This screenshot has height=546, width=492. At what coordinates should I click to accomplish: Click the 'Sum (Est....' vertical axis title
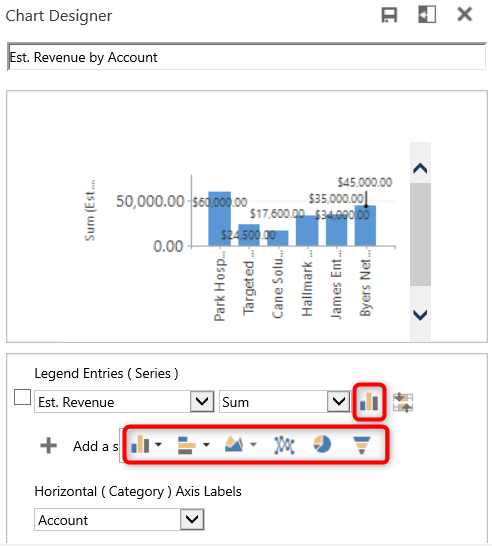tap(90, 210)
